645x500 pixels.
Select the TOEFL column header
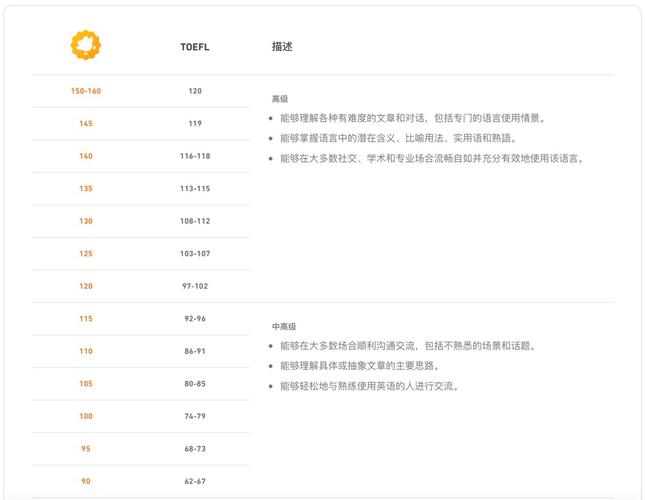[x=195, y=47]
